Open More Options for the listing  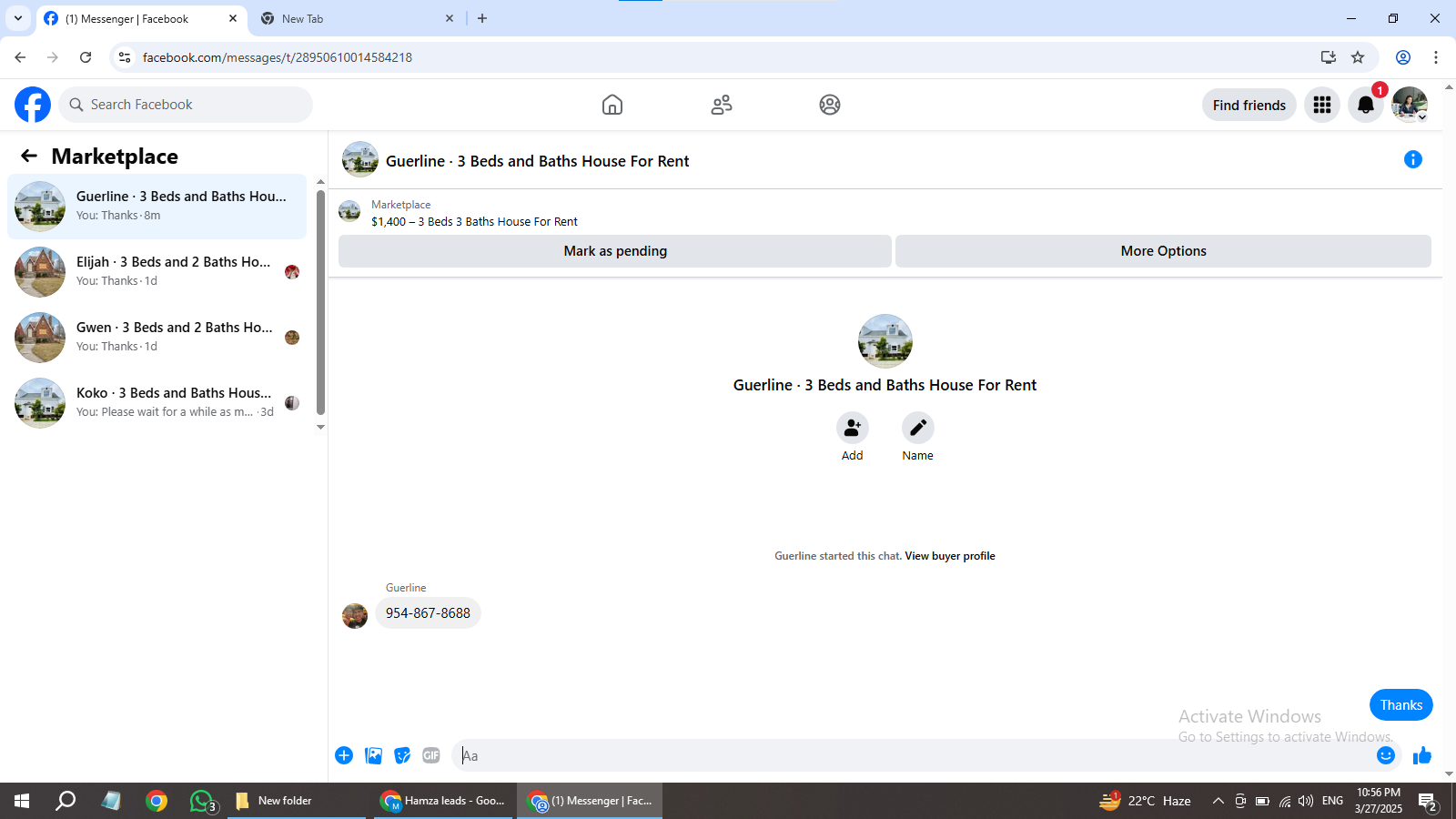point(1163,251)
